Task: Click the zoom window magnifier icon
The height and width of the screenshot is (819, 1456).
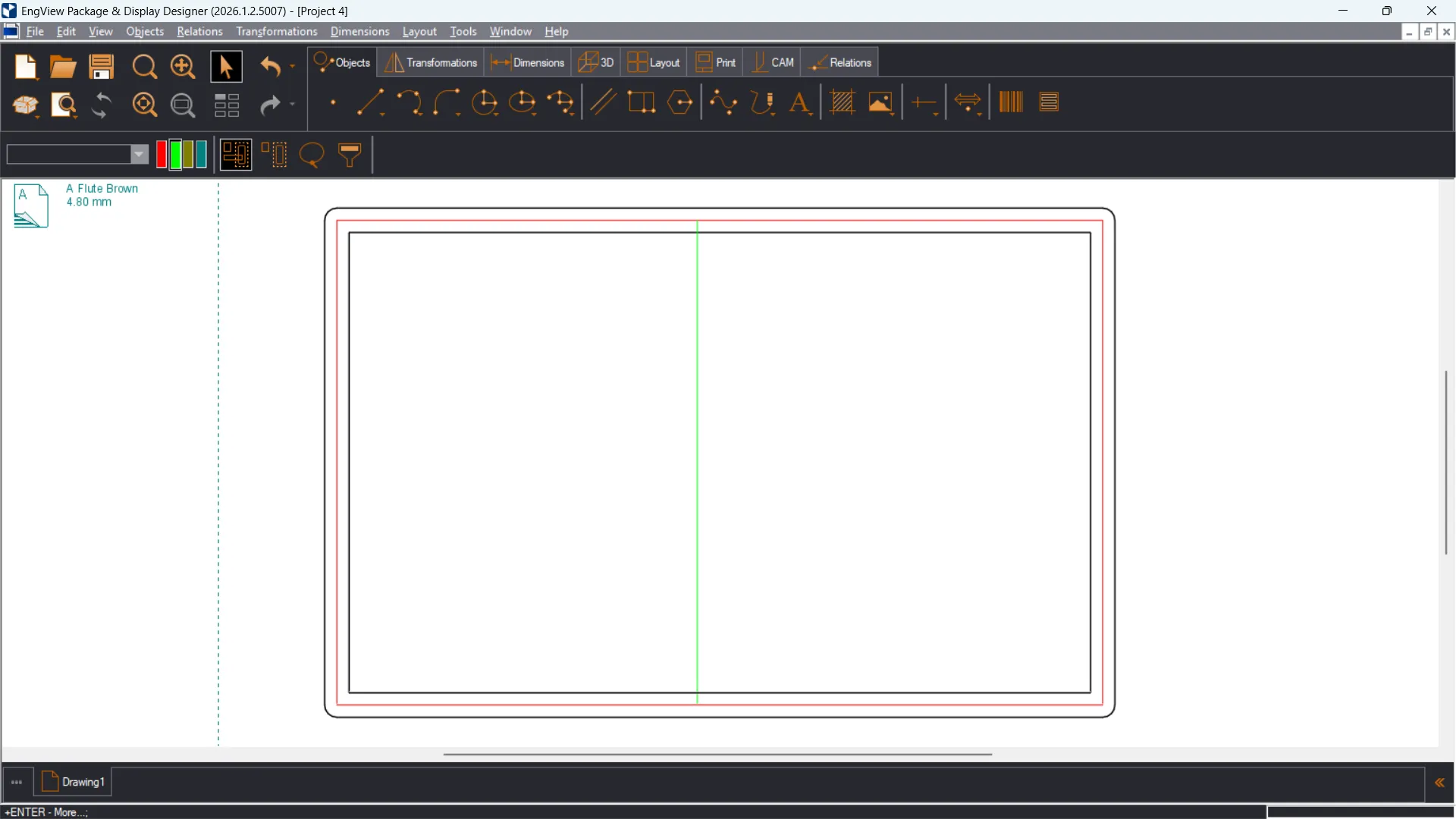Action: coord(183,105)
